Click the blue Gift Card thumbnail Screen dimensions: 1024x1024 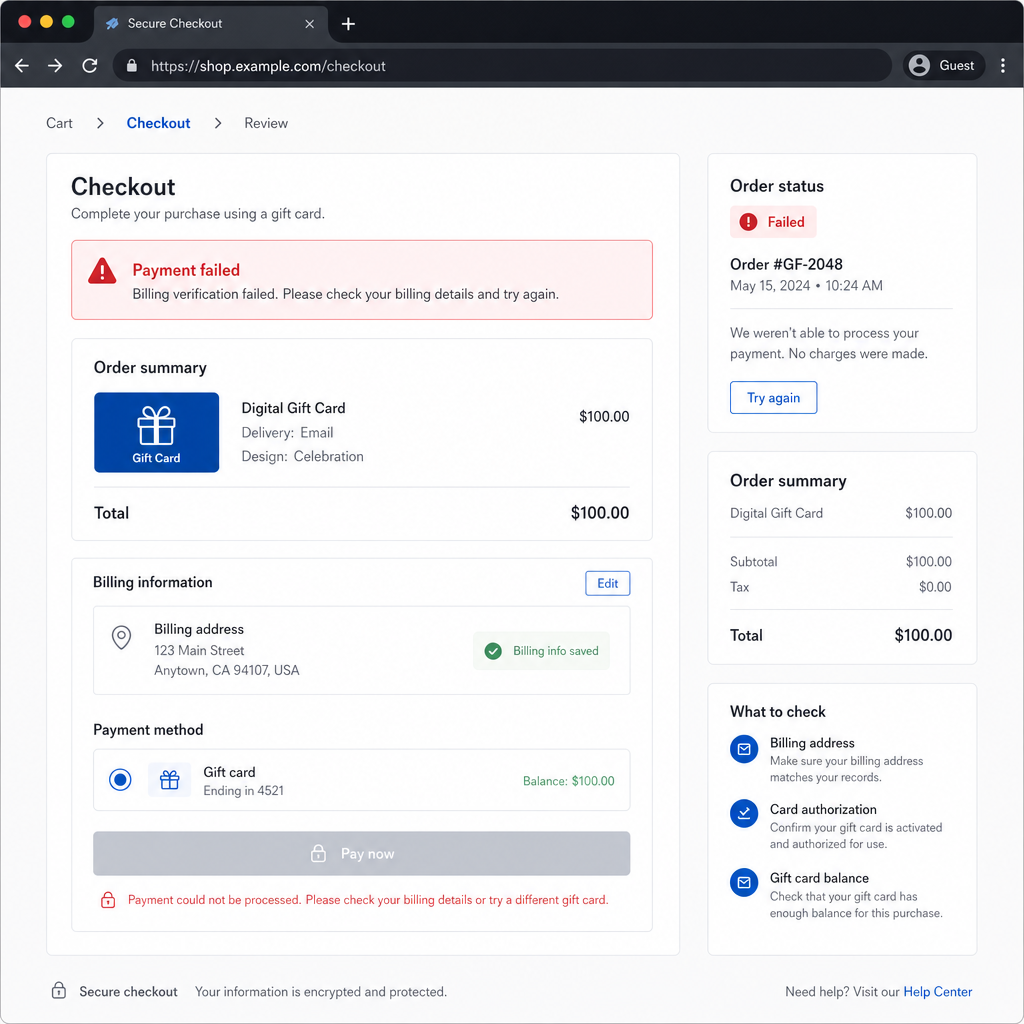coord(157,432)
